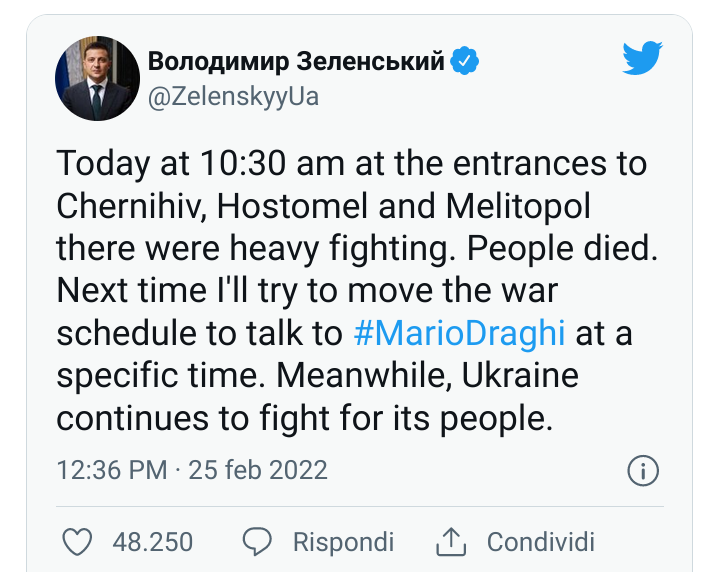Click the Twitter bird logo

[643, 58]
